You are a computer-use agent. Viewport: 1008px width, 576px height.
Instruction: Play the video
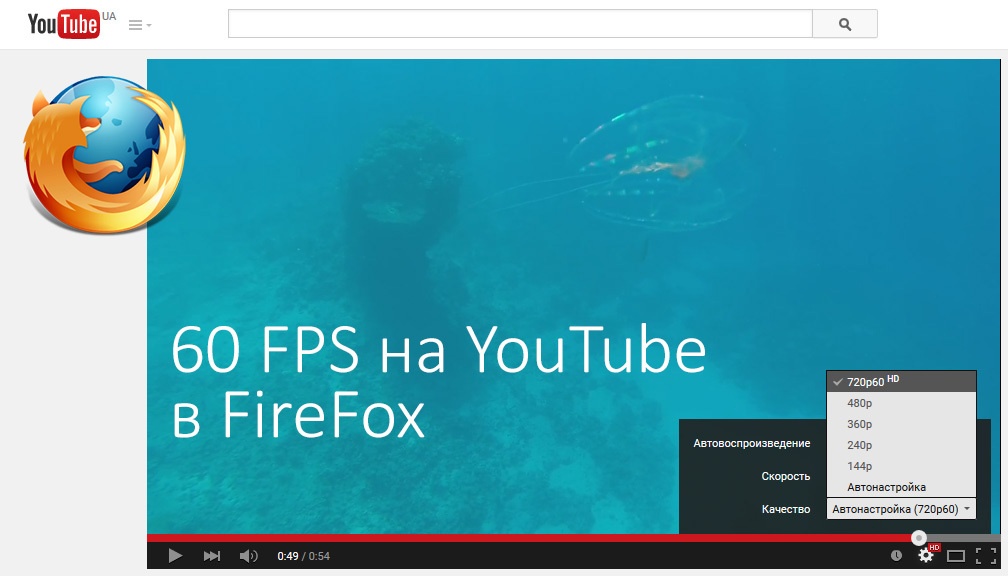pos(175,554)
